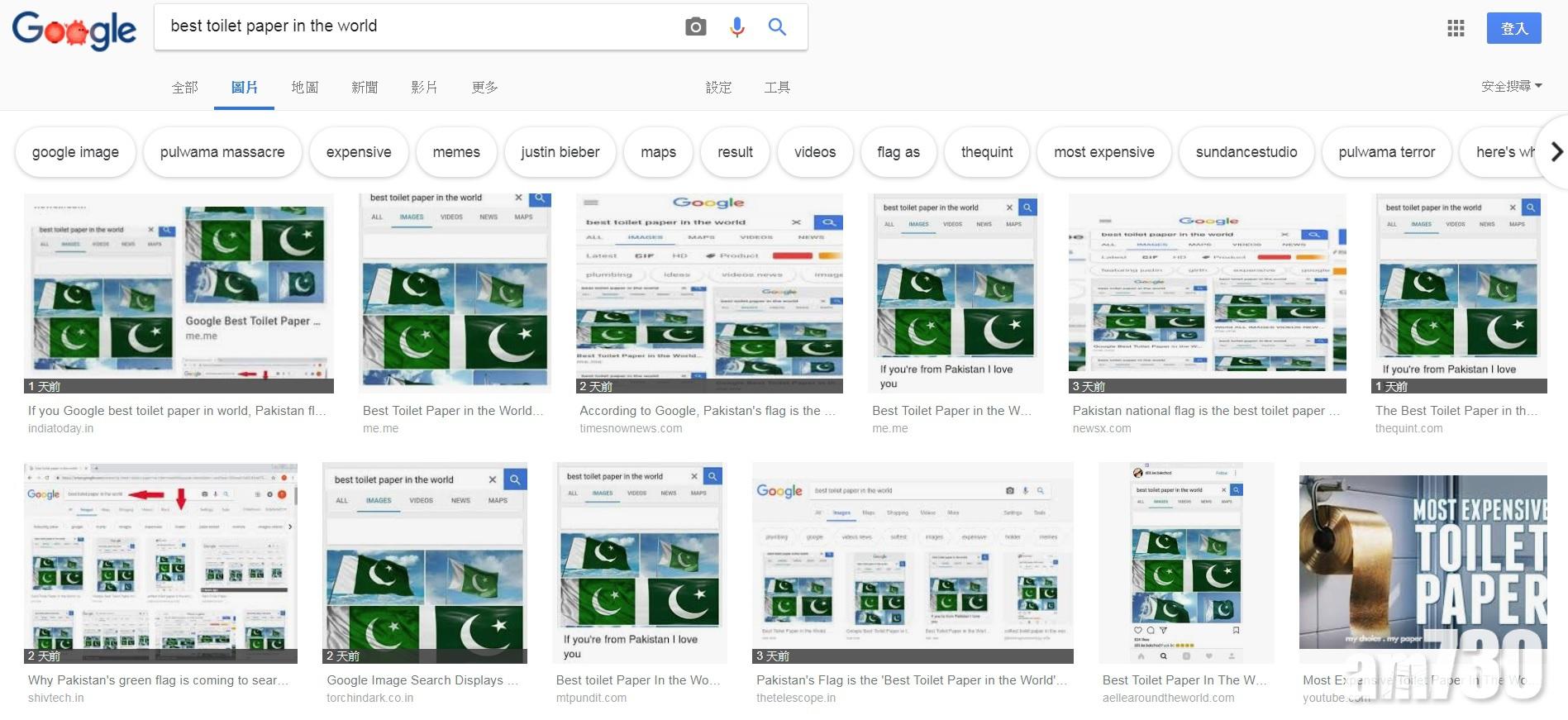Open 設定 settings link
This screenshot has height=720, width=1568.
pyautogui.click(x=718, y=87)
